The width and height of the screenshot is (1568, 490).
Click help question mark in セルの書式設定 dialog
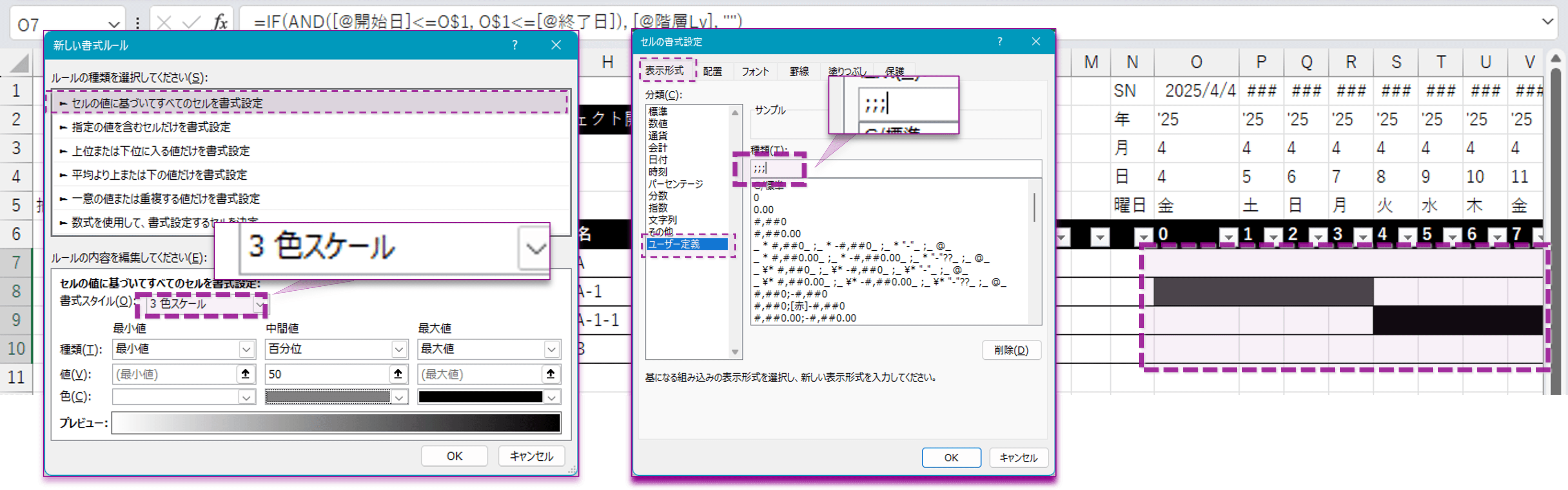click(x=1000, y=41)
